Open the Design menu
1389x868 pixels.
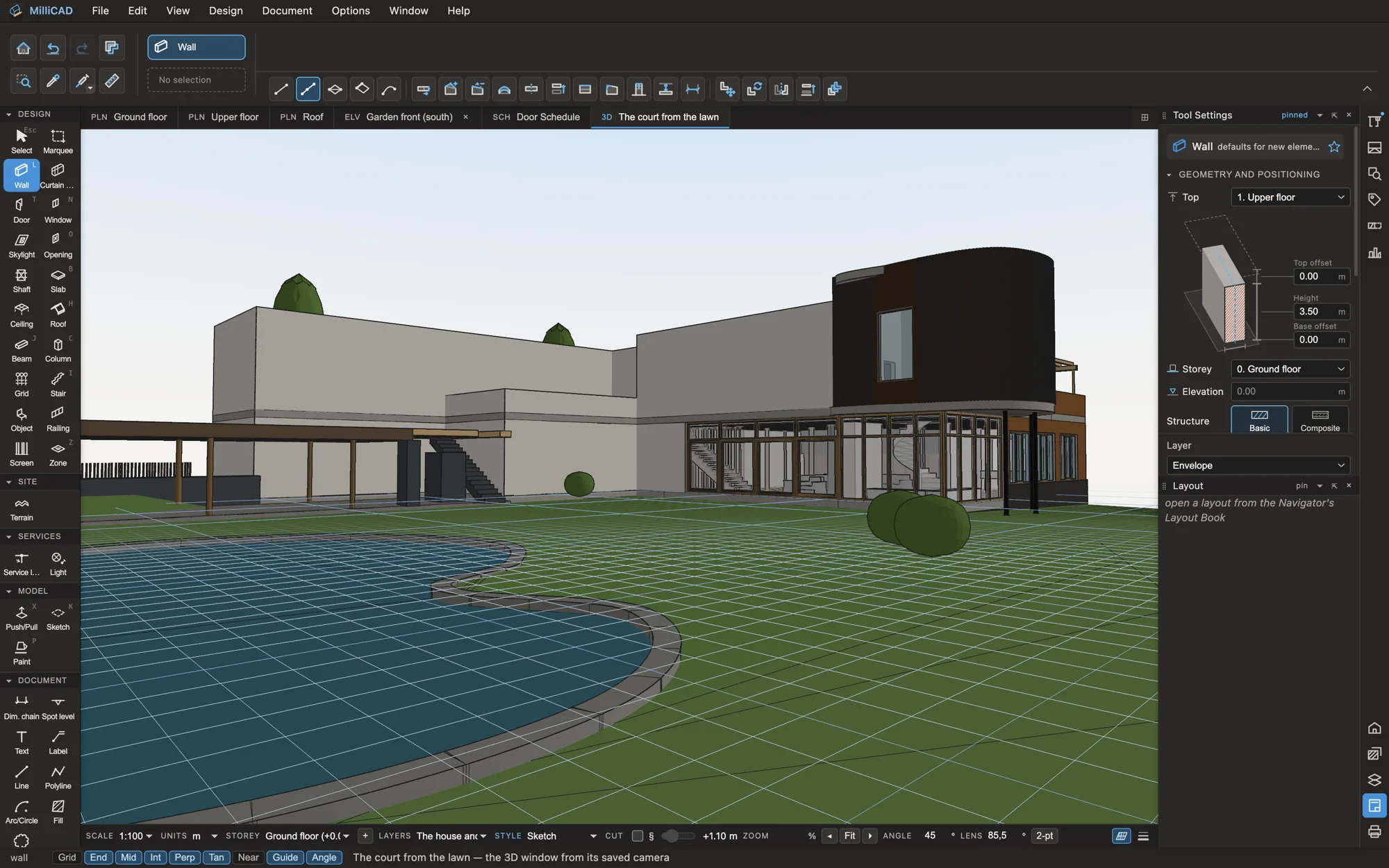pyautogui.click(x=226, y=10)
